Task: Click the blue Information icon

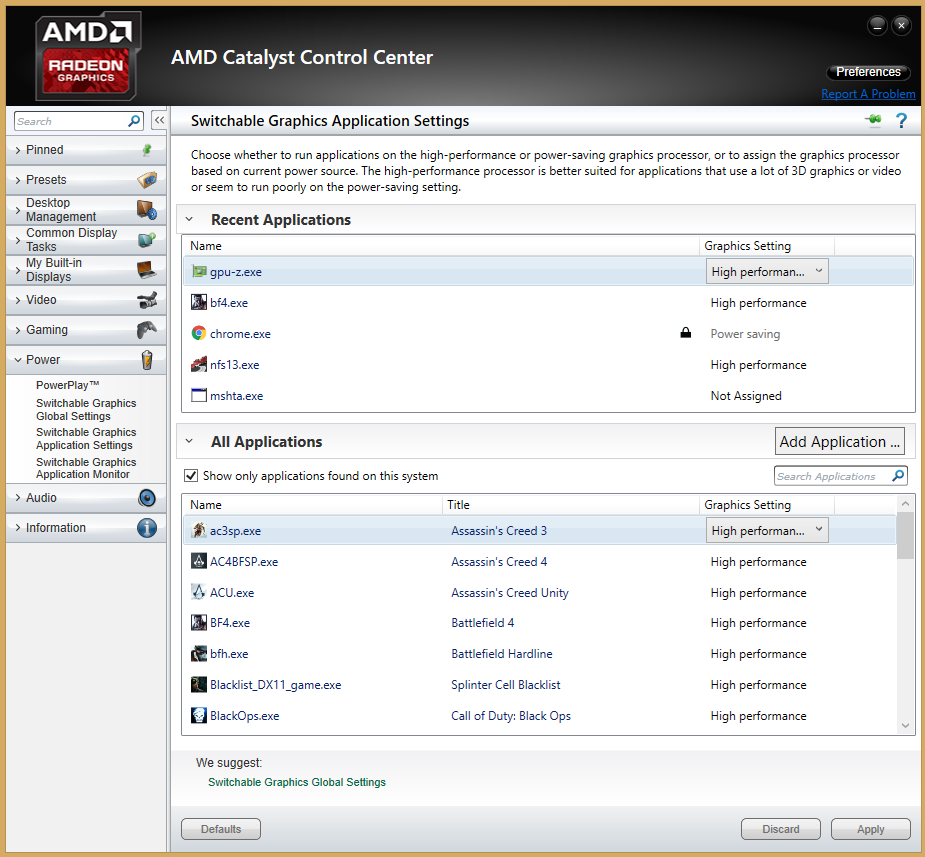Action: coord(147,528)
